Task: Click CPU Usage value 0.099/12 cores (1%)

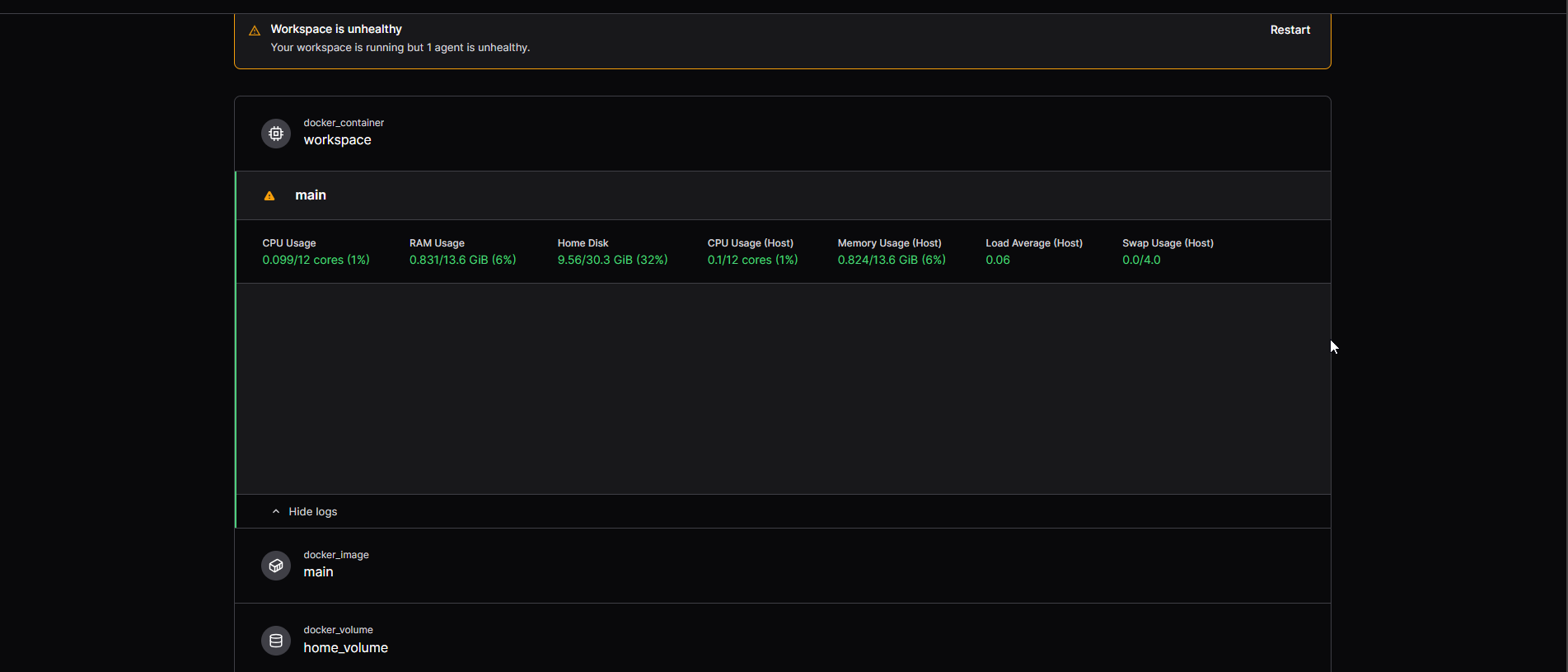Action: click(x=316, y=260)
